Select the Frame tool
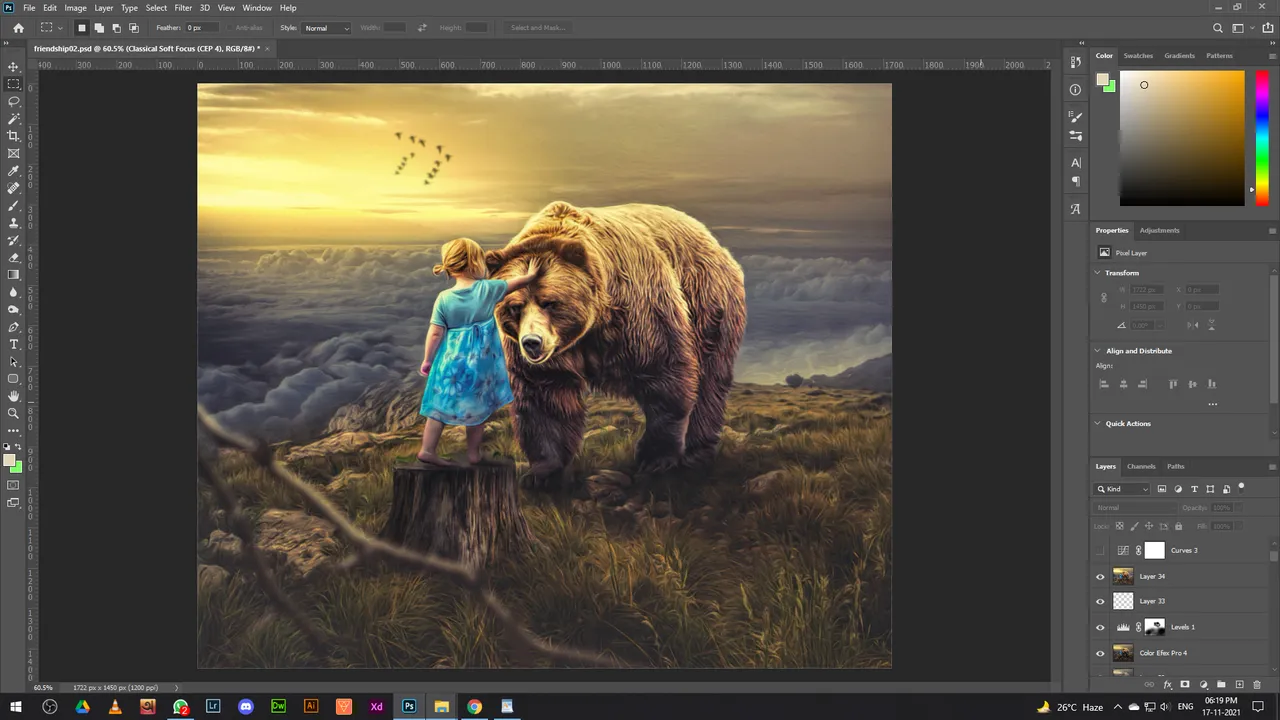1280x720 pixels. [14, 154]
